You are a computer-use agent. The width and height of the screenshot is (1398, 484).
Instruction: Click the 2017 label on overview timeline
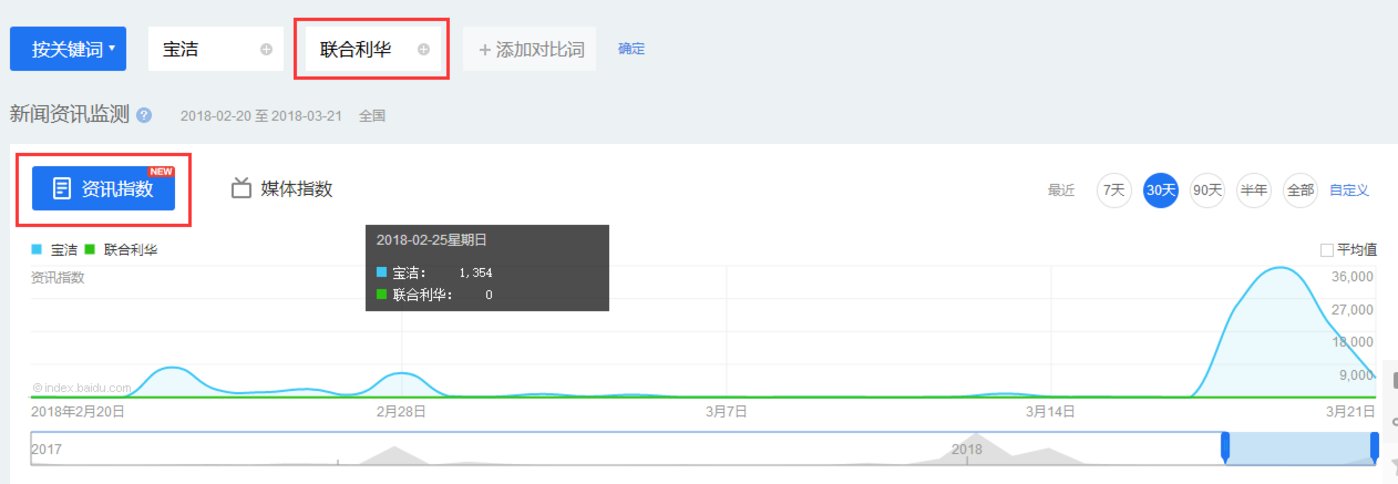coord(46,450)
